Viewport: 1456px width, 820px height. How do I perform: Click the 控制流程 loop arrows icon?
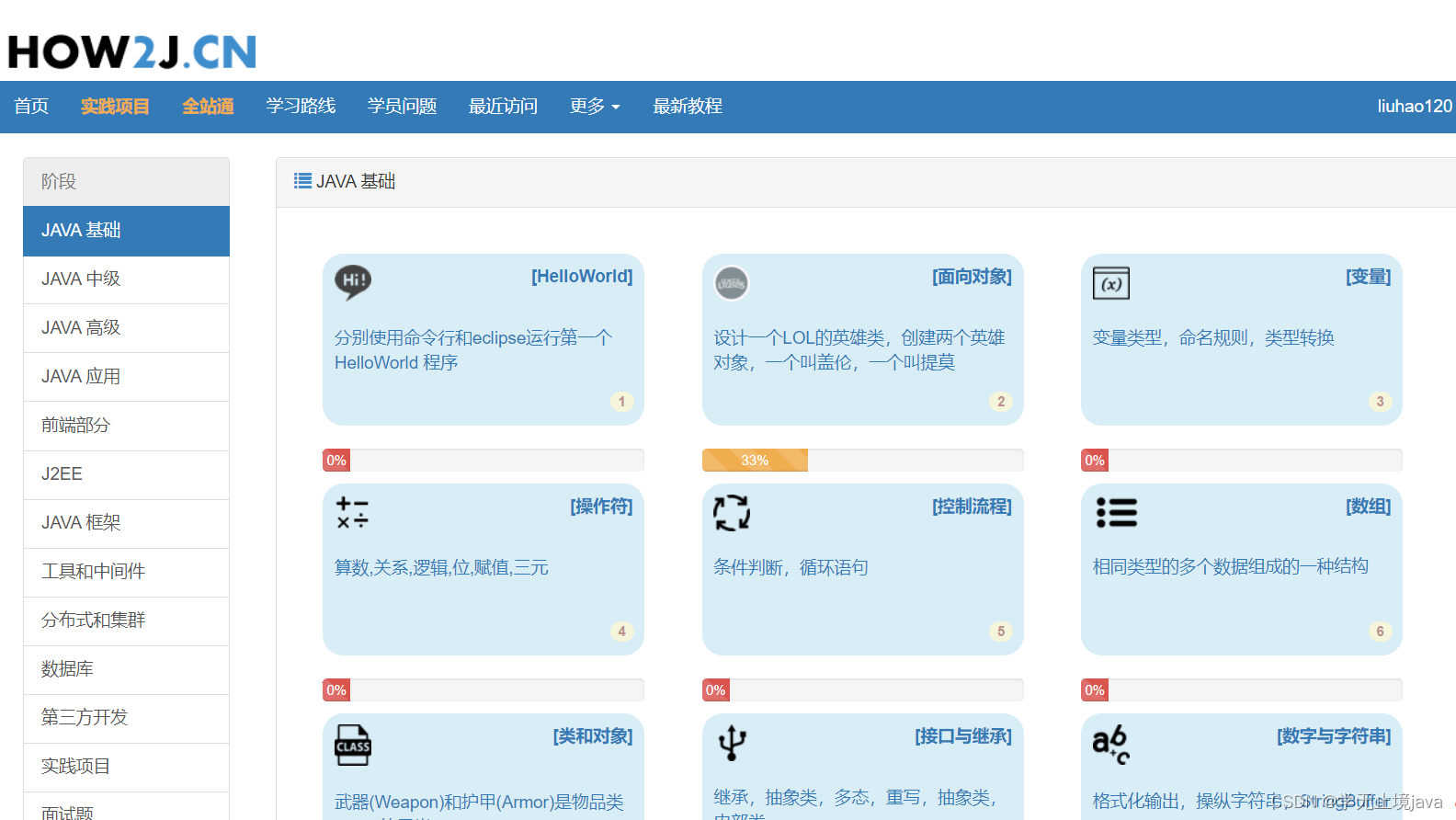point(732,512)
